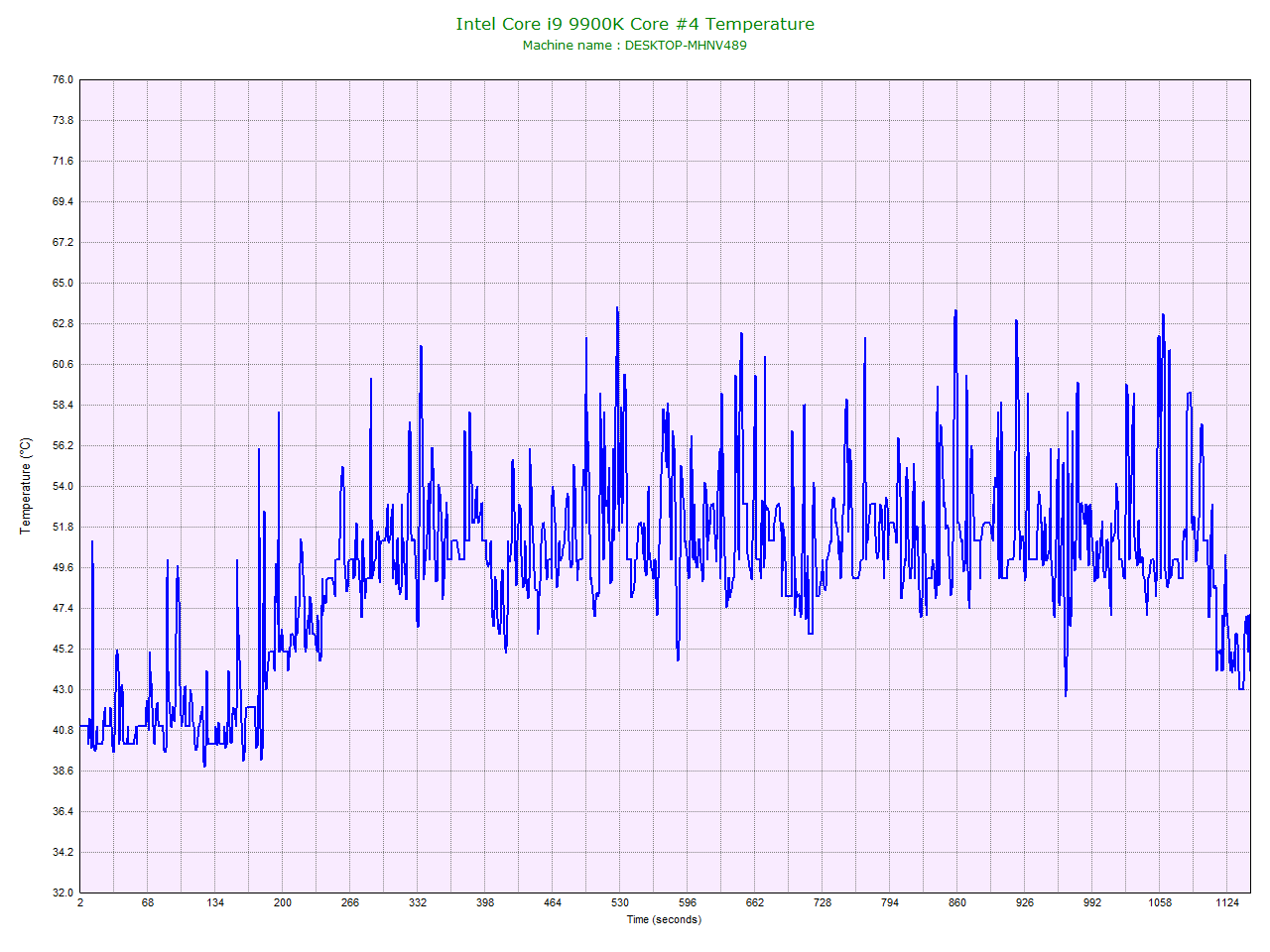1270x952 pixels.
Task: Click the '58.4' temperature axis label
Action: (x=63, y=405)
